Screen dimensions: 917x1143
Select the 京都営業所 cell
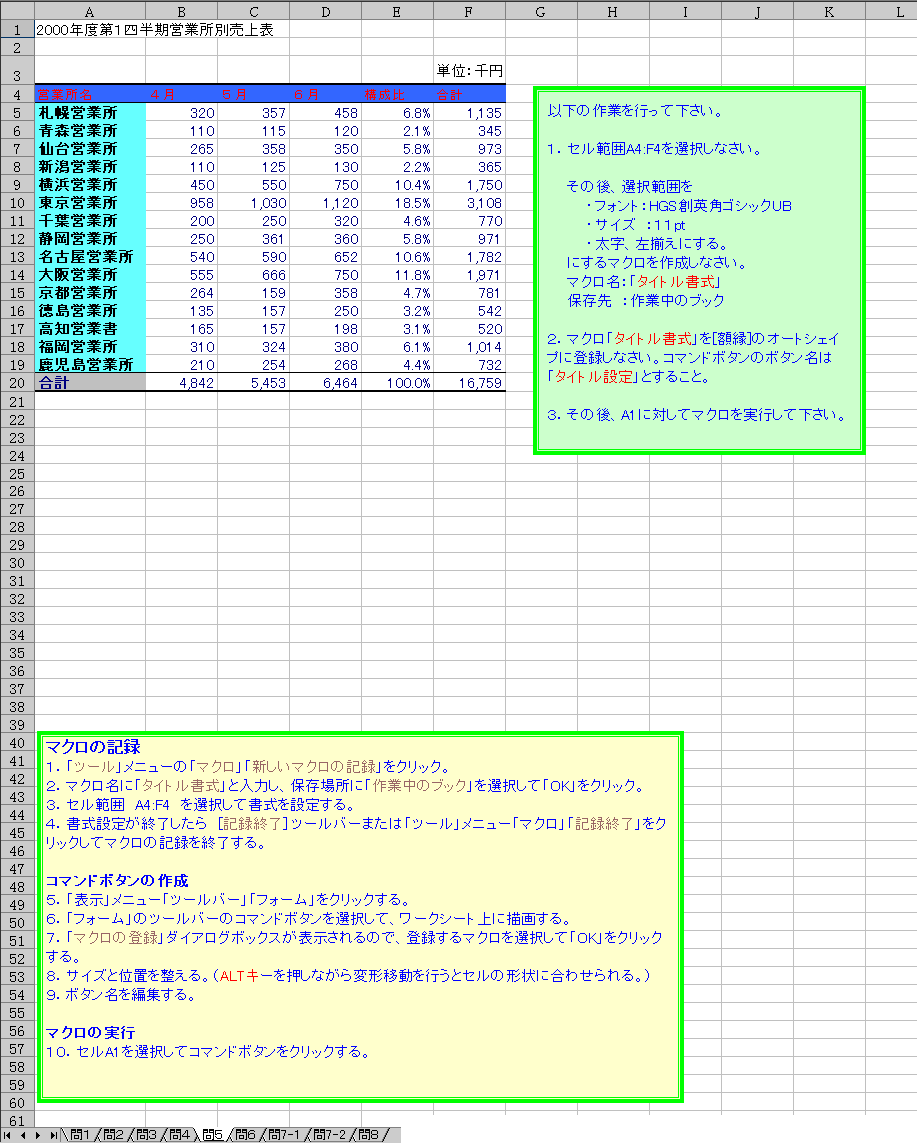(x=90, y=293)
